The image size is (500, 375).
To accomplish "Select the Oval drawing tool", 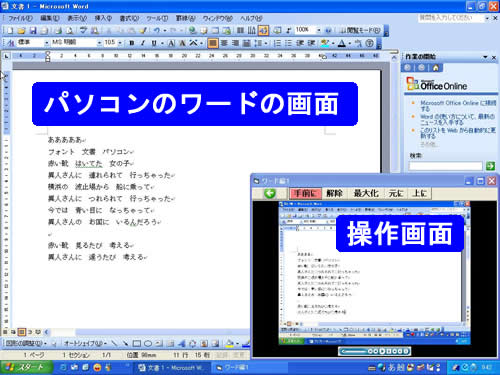I will click(x=148, y=343).
